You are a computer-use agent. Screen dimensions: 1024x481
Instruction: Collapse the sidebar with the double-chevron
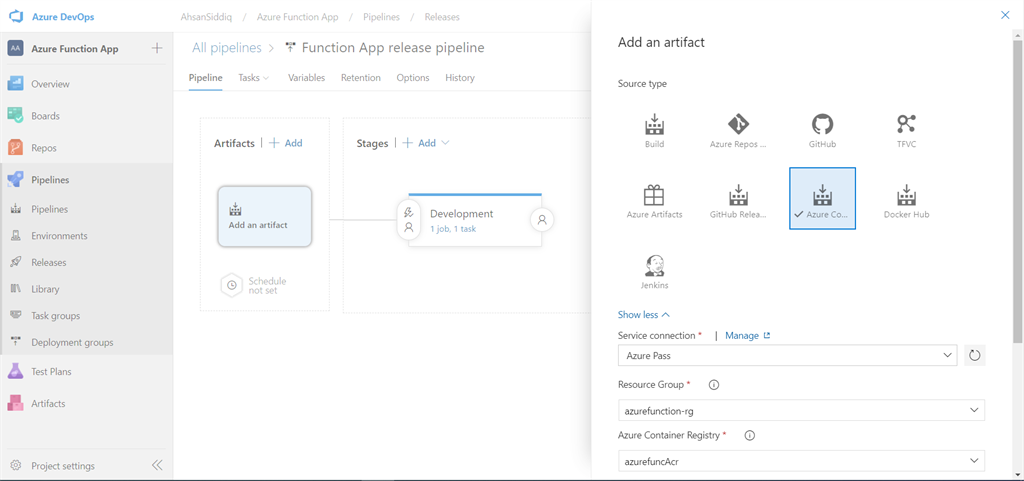(x=157, y=466)
